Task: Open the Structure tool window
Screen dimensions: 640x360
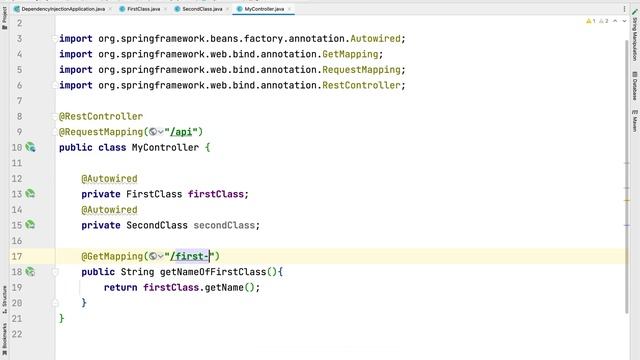Action: pos(4,299)
